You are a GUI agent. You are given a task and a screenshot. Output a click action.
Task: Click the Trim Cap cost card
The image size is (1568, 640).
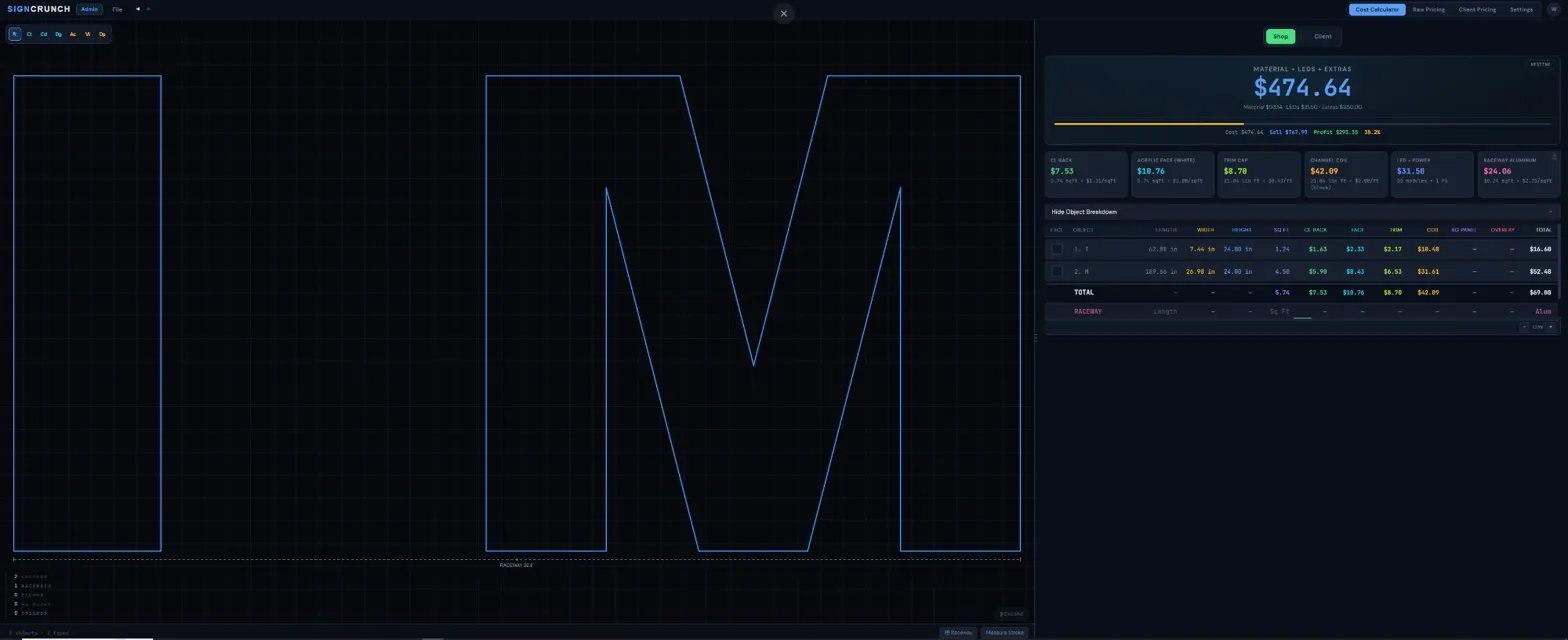(1259, 174)
